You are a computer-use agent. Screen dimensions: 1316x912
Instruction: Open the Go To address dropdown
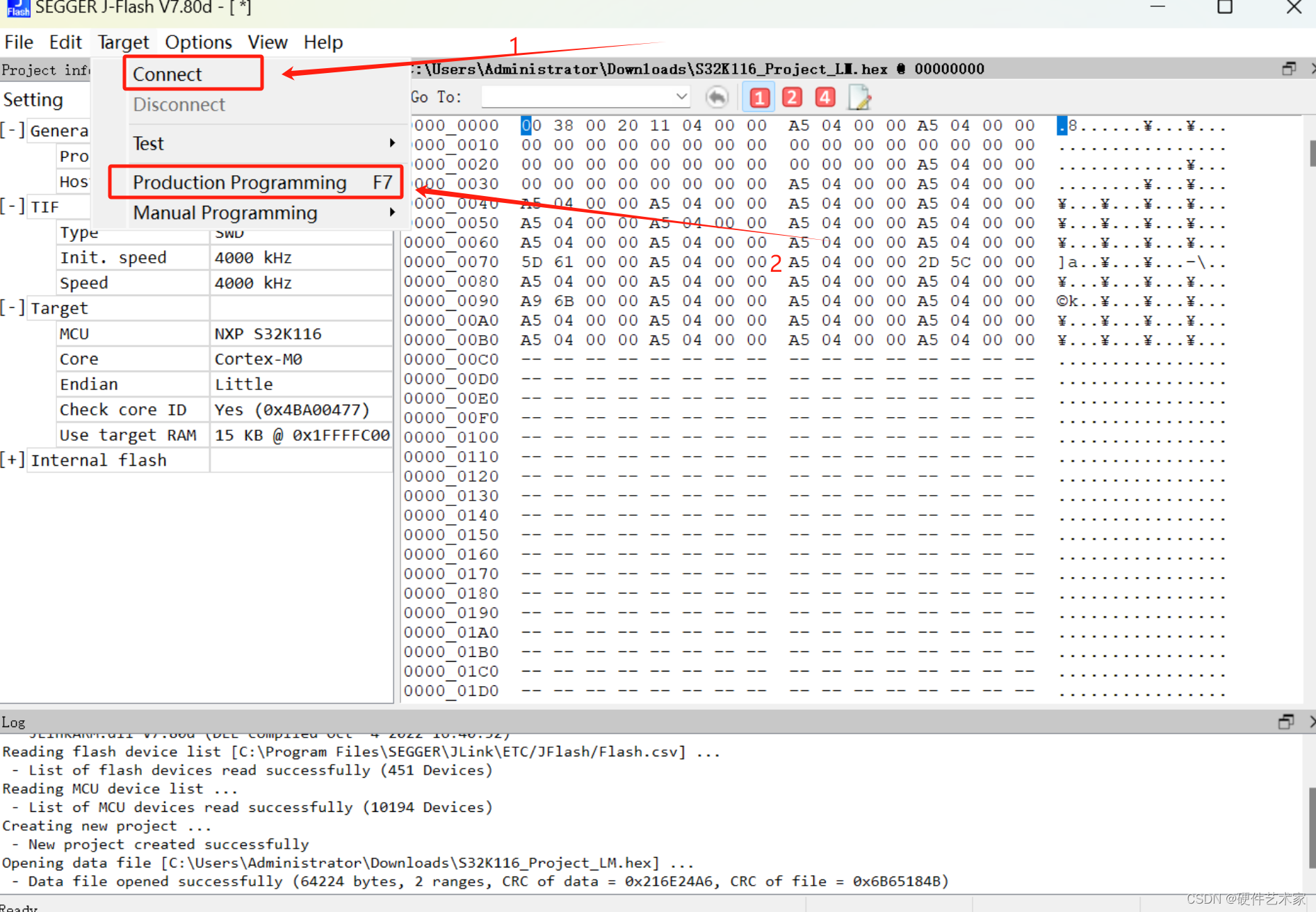[x=682, y=97]
